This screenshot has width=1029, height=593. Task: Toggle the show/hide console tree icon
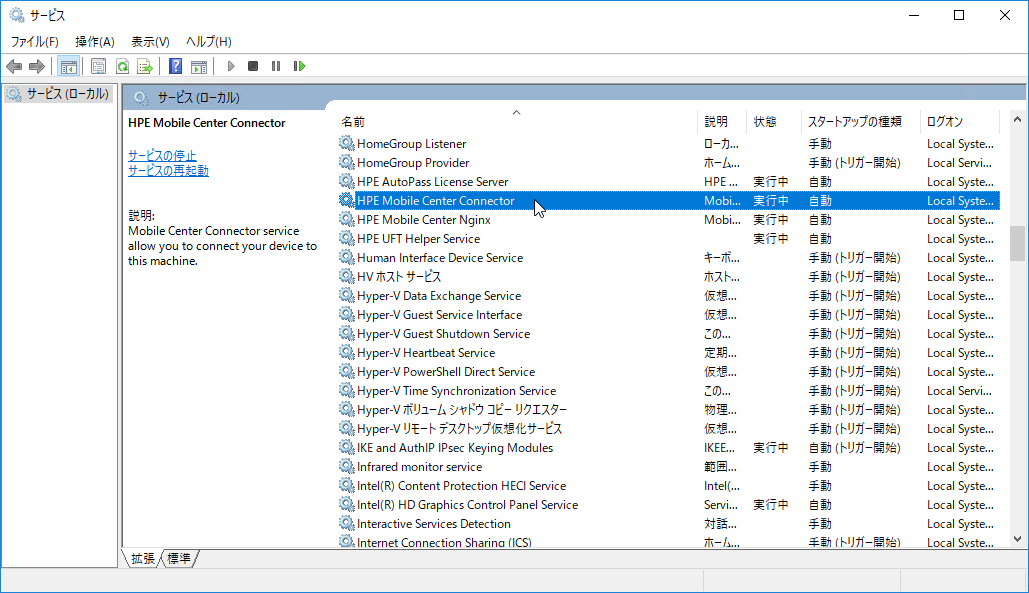point(68,66)
